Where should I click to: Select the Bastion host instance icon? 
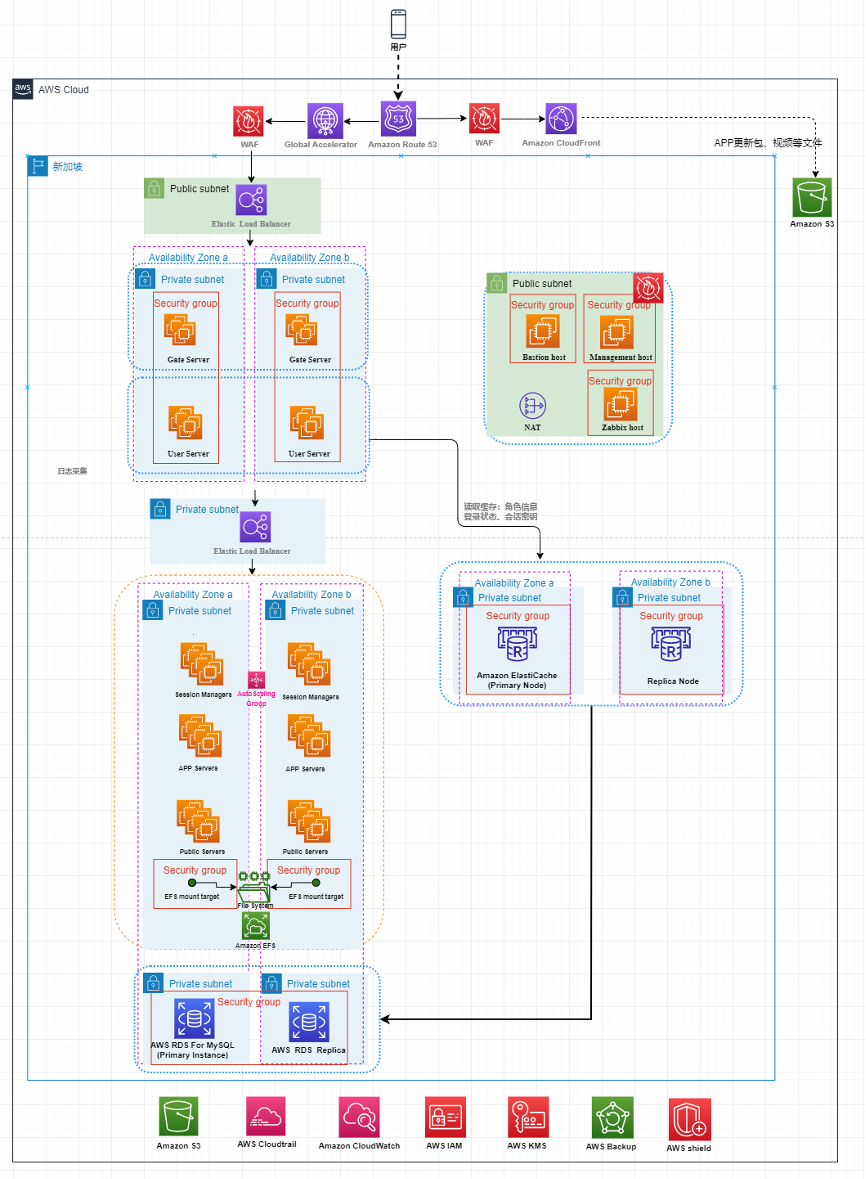point(543,332)
